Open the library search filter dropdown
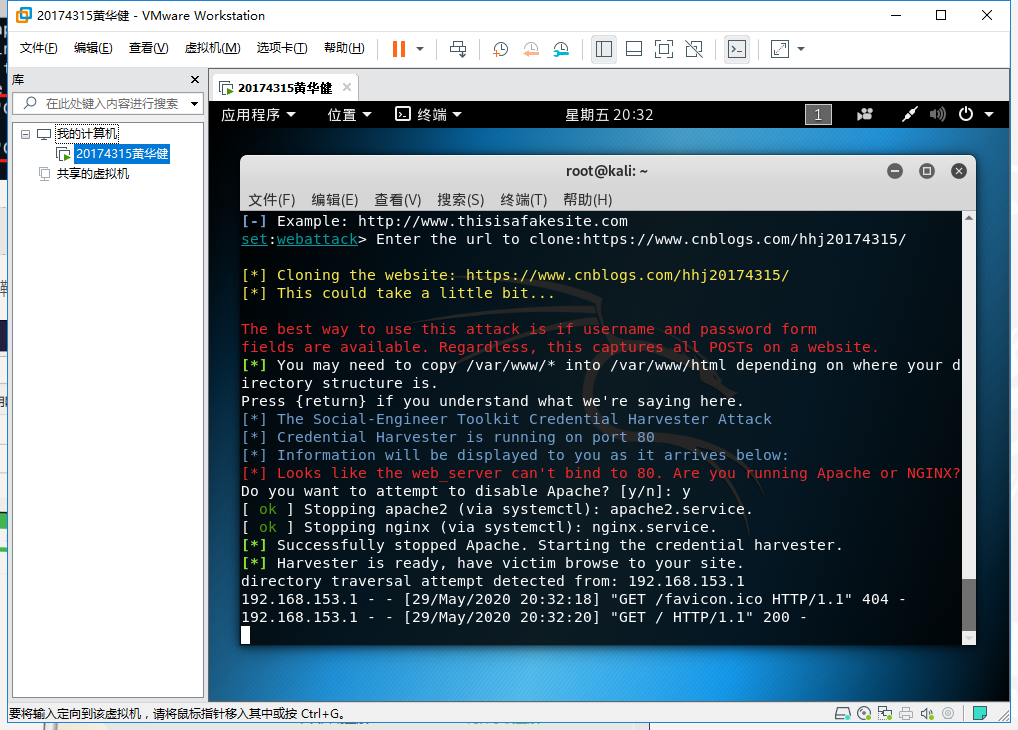The height and width of the screenshot is (730, 1018). coord(194,103)
